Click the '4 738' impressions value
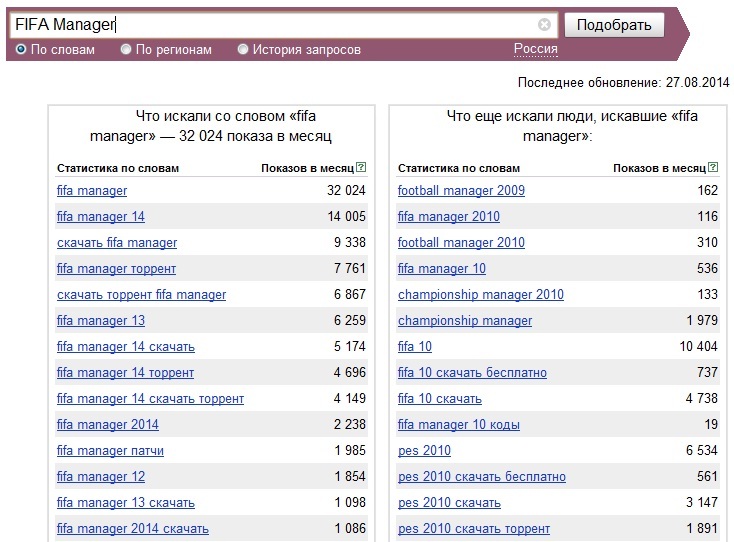 click(702, 399)
